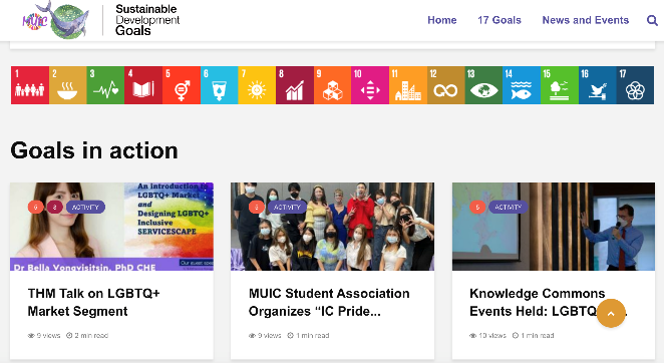Image resolution: width=664 pixels, height=363 pixels.
Task: Click views count on THM Talk card
Action: (44, 335)
